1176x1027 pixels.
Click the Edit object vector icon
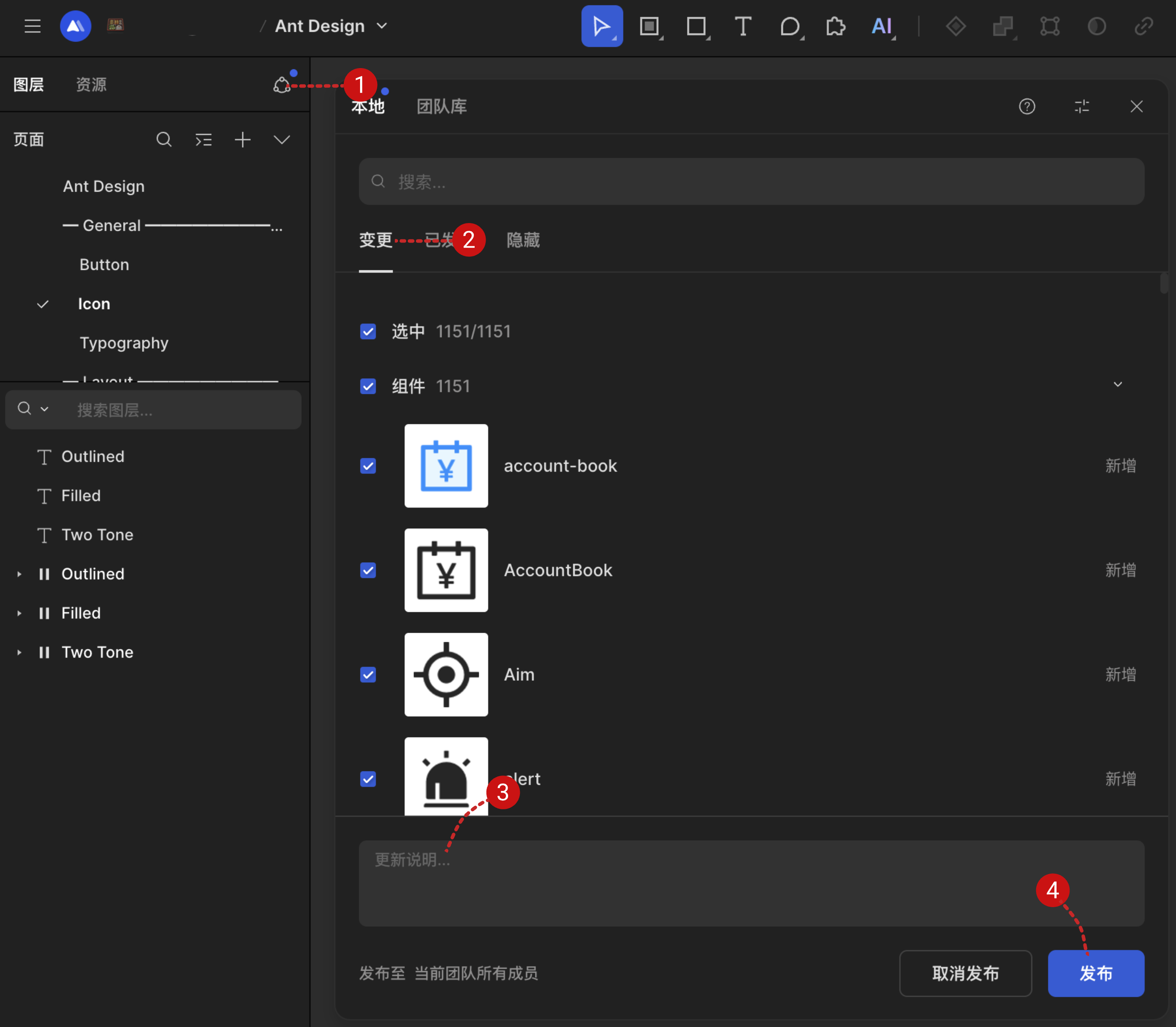click(x=1050, y=27)
